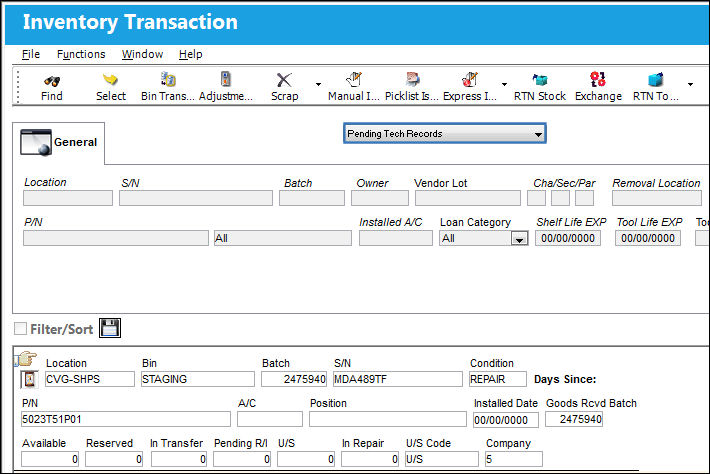The image size is (710, 474).
Task: Click the record detail icon beside CVG-SHPS
Action: pos(29,379)
